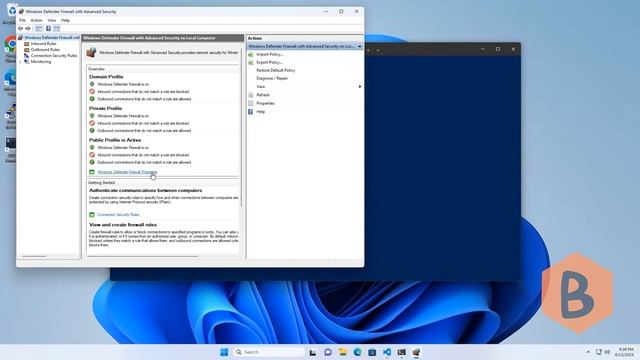Click the Firewall app icon on the taskbar

416,352
